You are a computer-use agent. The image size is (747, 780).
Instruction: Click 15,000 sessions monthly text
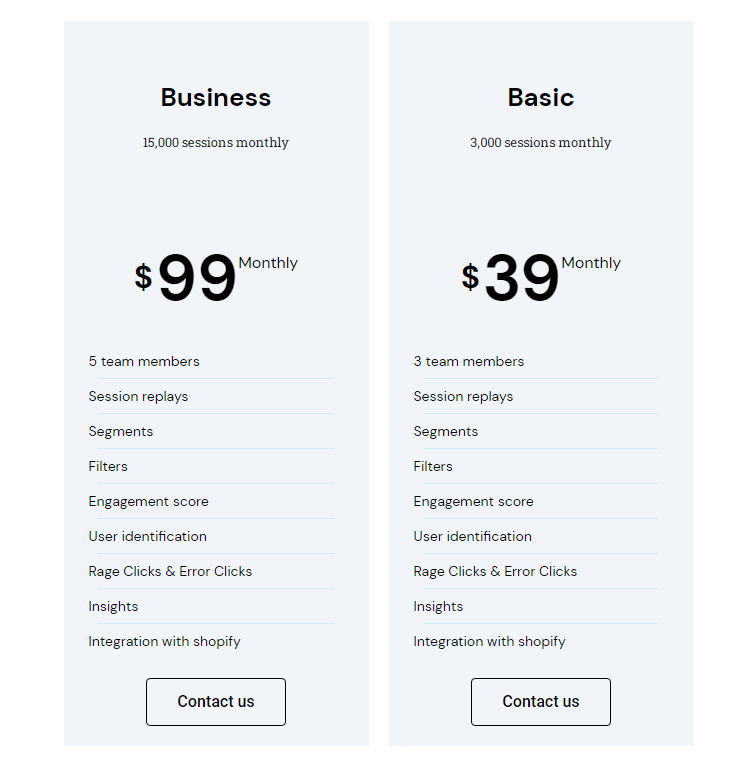coord(216,143)
